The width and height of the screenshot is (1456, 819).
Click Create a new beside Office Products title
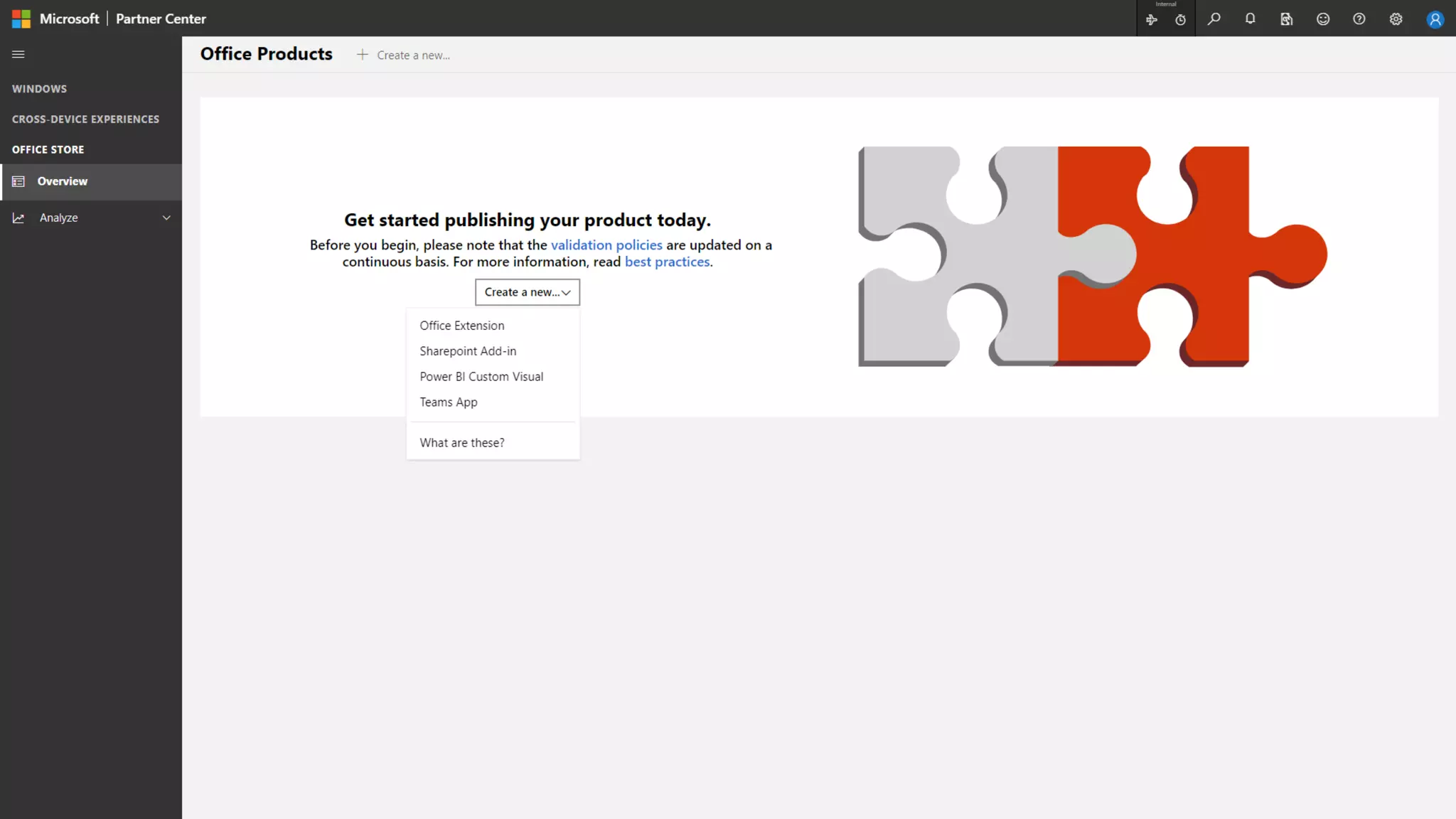pyautogui.click(x=404, y=55)
